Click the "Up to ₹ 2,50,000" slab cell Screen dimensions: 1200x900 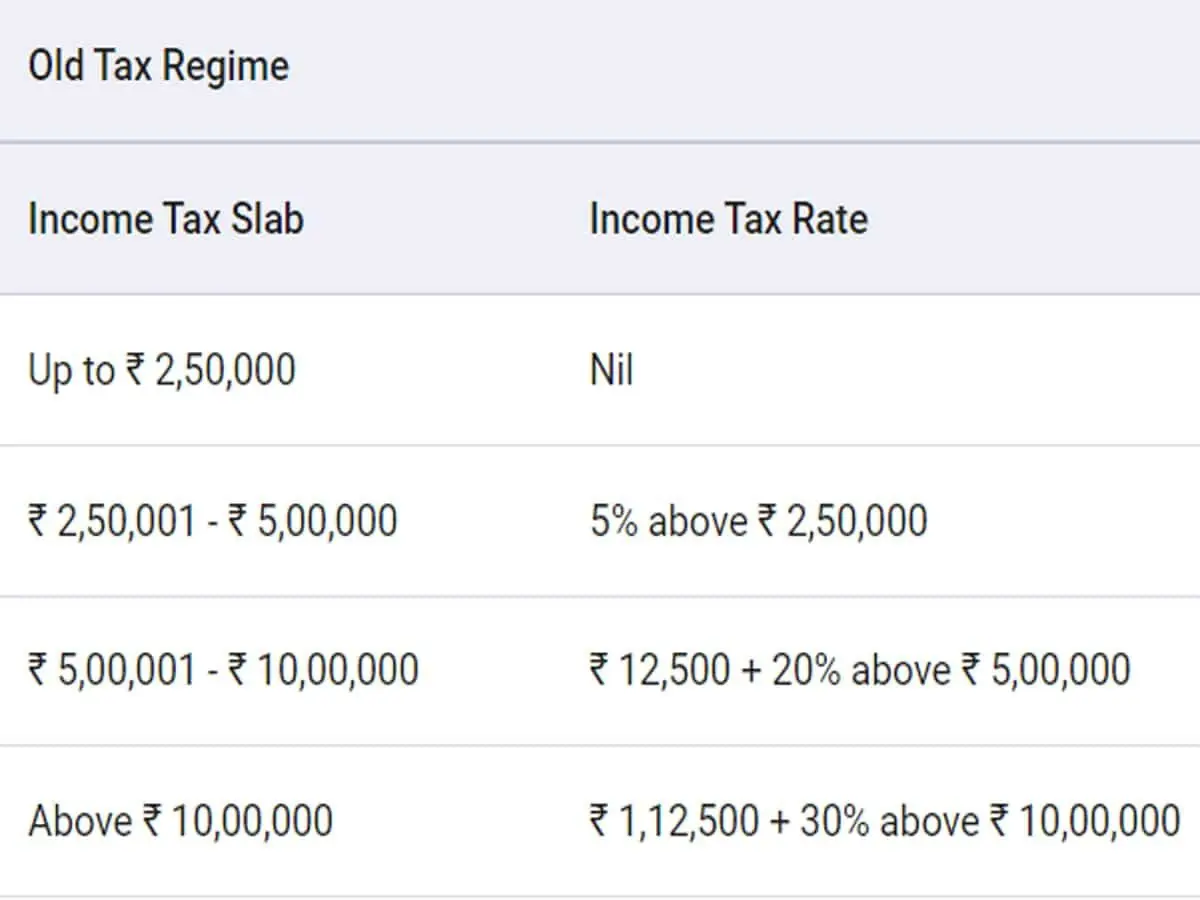click(162, 371)
